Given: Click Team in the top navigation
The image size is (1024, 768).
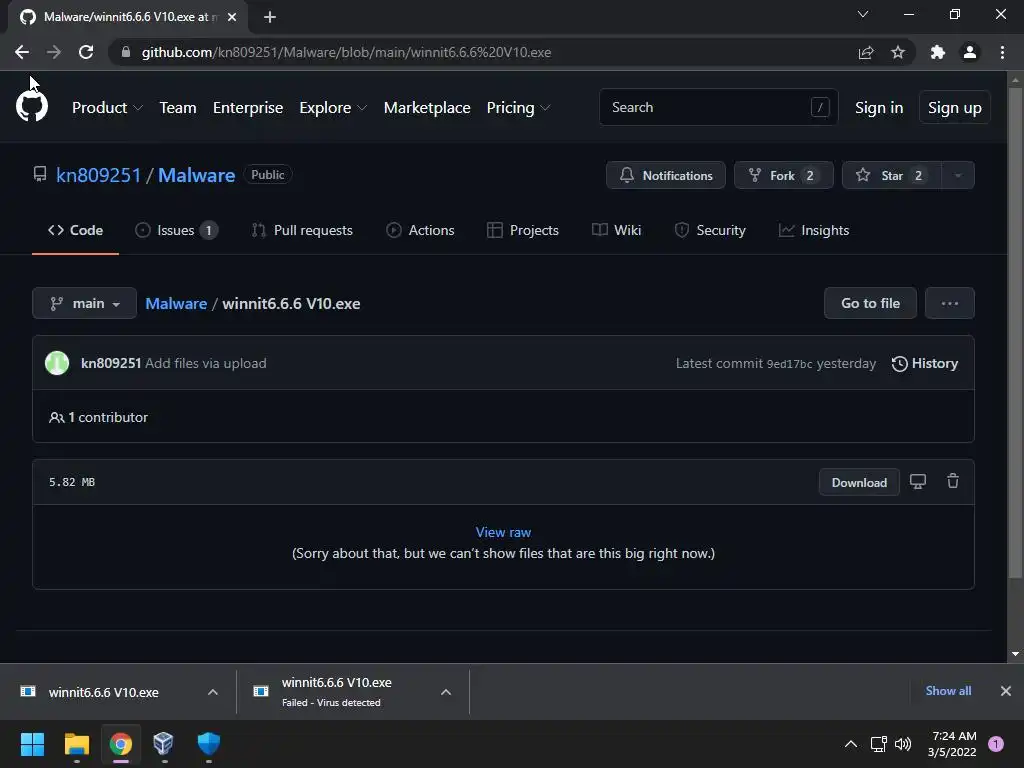Looking at the screenshot, I should (x=178, y=108).
